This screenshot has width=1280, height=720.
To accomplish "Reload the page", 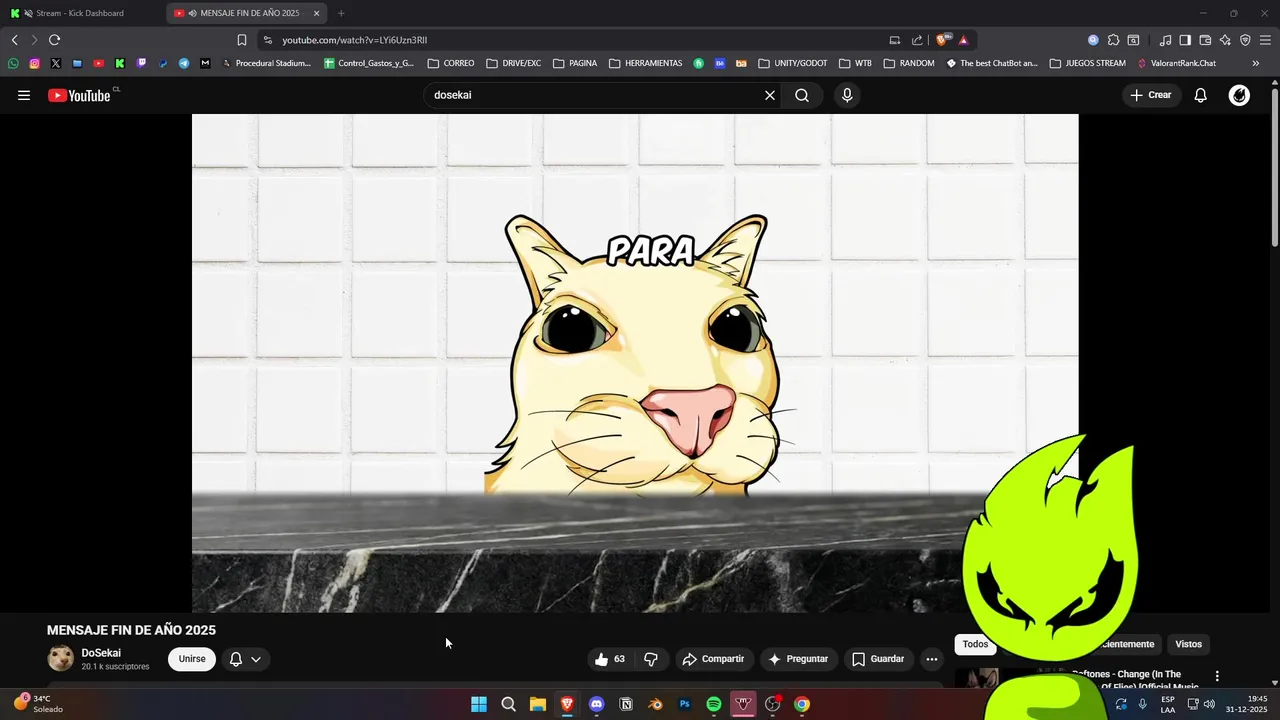I will point(54,40).
